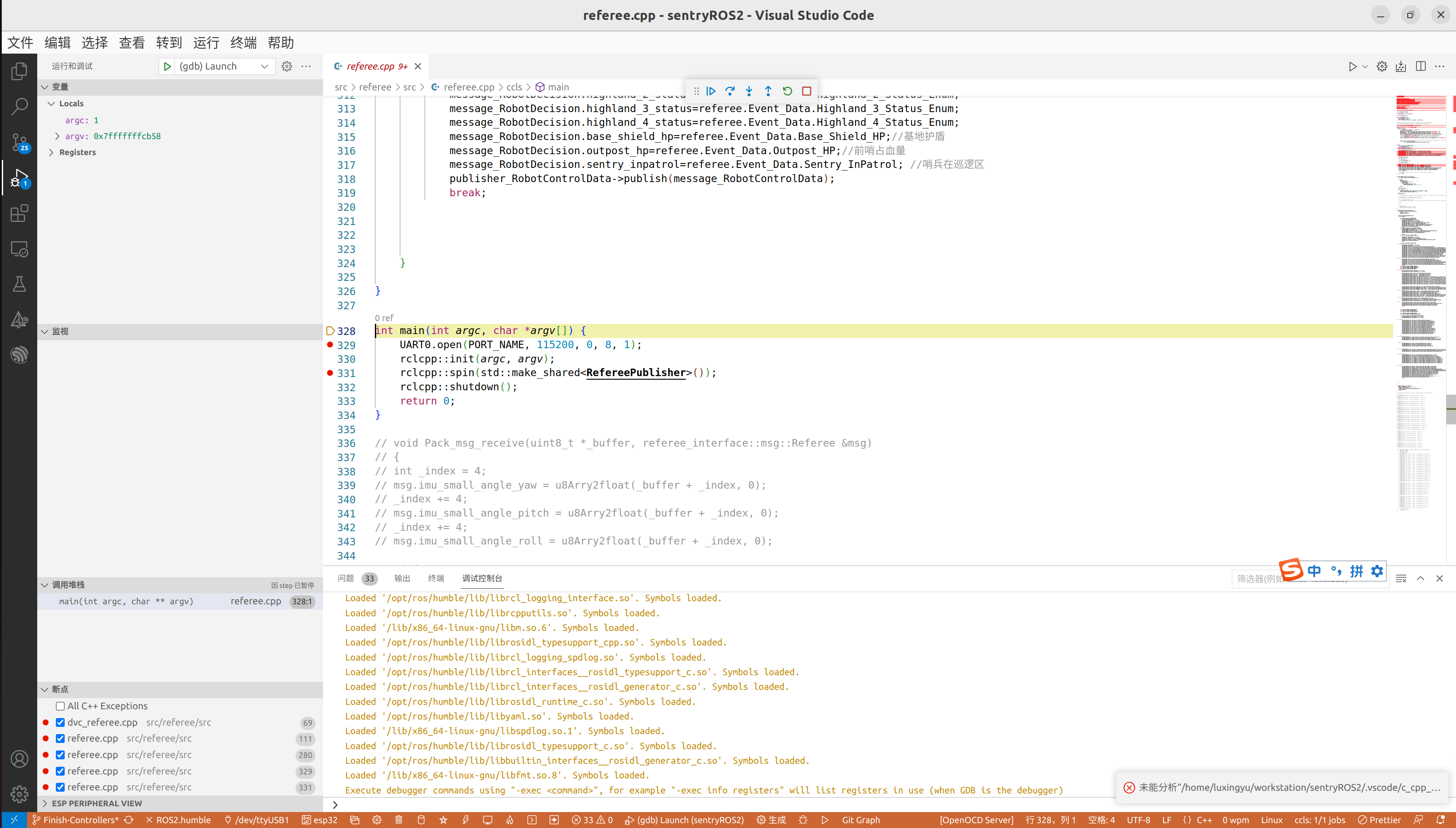The height and width of the screenshot is (828, 1456).
Task: Click the breakpoint on line 331
Action: 330,373
